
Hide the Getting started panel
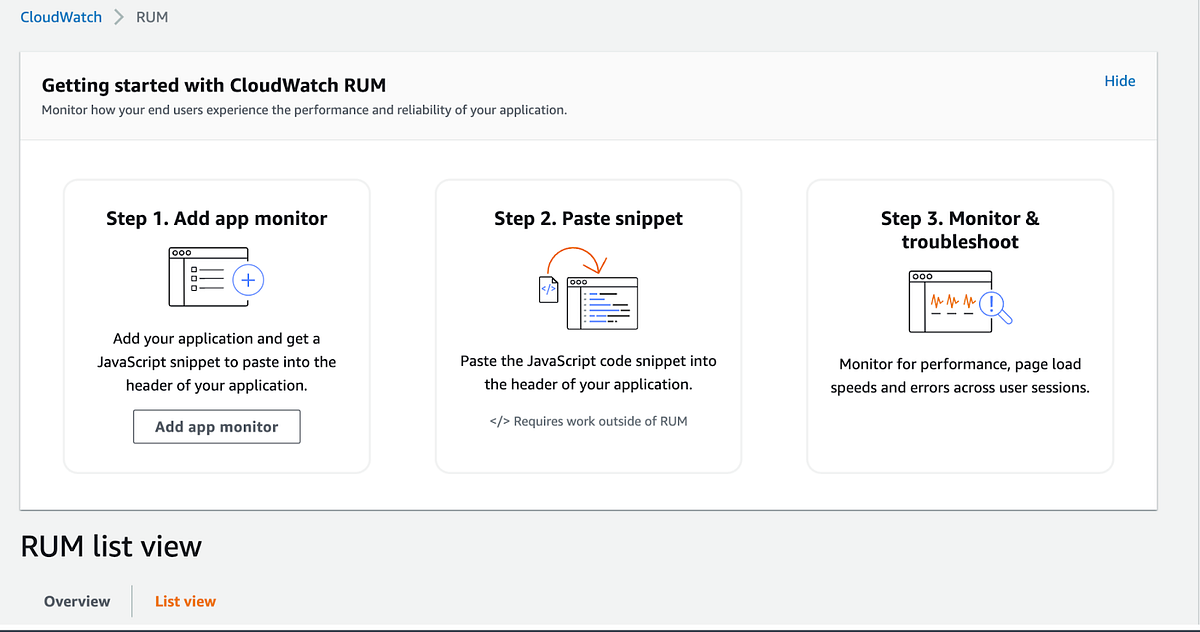[1120, 81]
